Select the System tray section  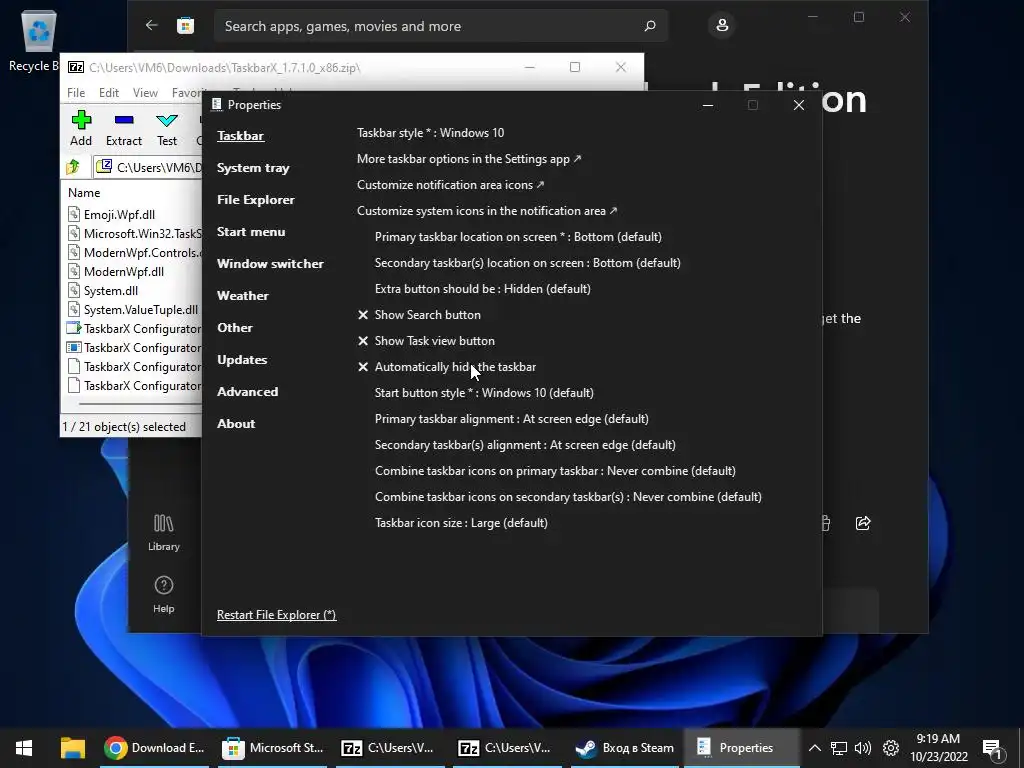pos(253,168)
